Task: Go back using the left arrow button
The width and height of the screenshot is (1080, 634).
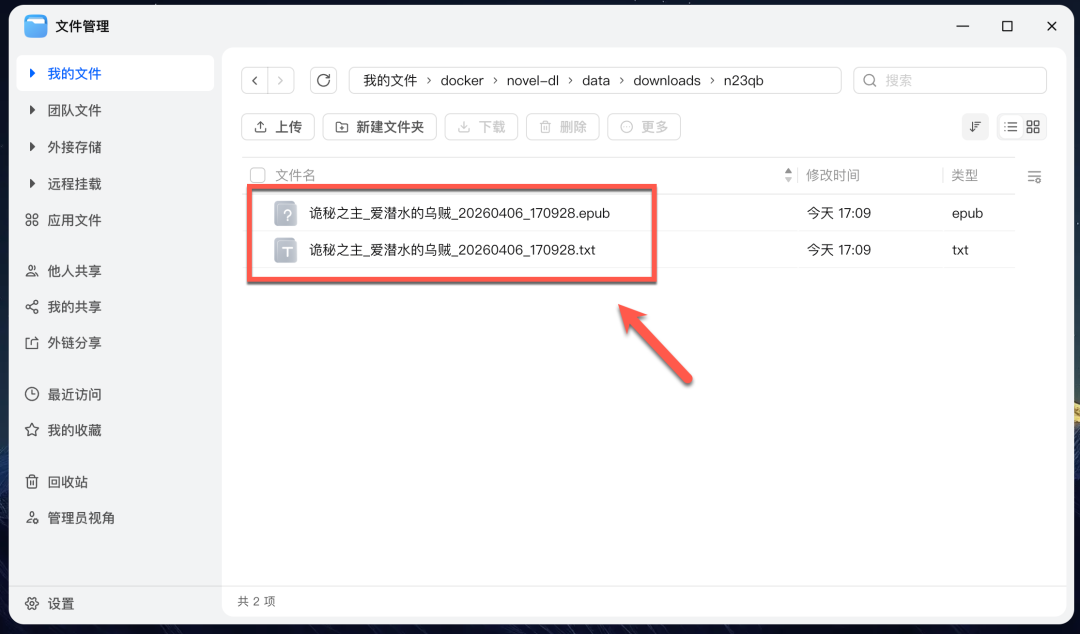Action: click(256, 81)
